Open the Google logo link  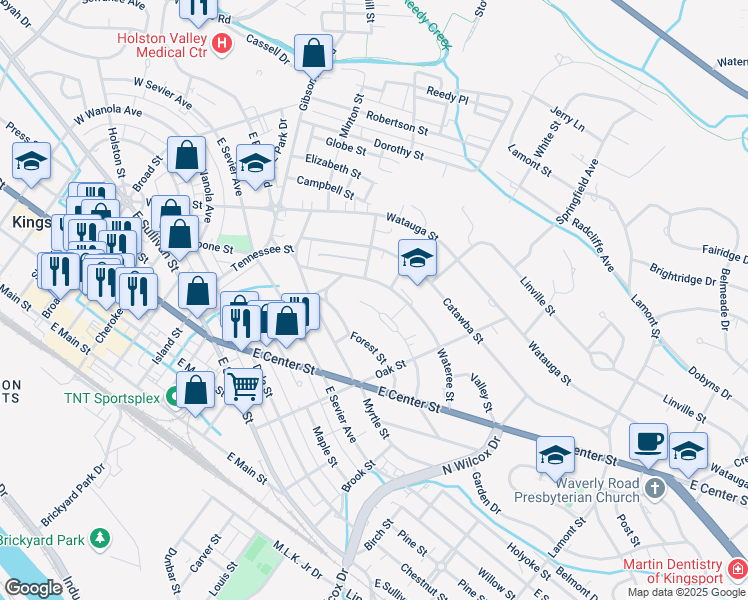(33, 588)
